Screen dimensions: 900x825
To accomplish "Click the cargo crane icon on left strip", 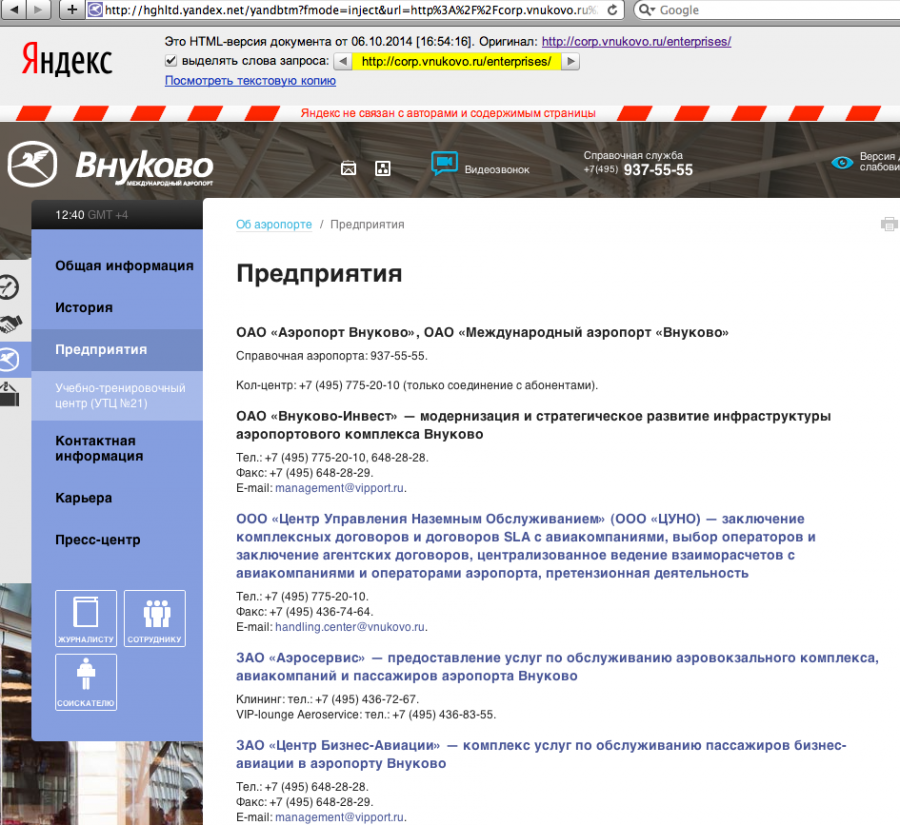I will [9, 394].
